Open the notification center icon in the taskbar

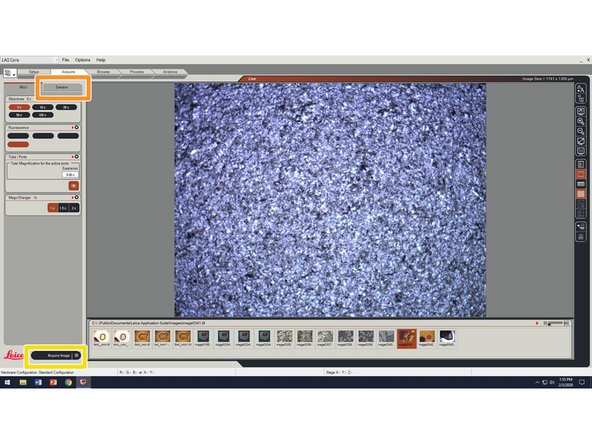[582, 382]
